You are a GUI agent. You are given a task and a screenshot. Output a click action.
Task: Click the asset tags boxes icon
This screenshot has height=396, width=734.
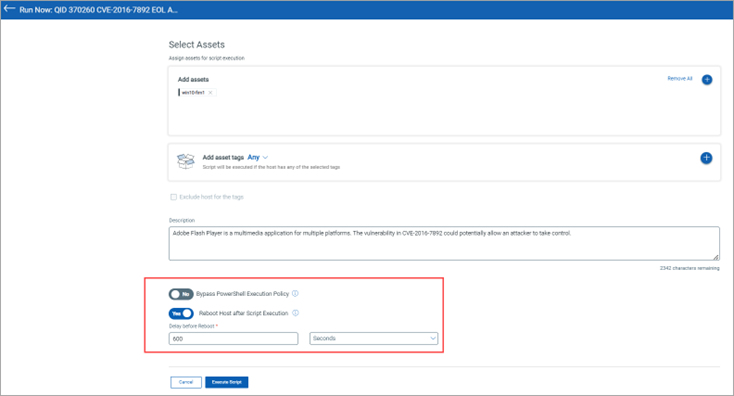tap(185, 161)
